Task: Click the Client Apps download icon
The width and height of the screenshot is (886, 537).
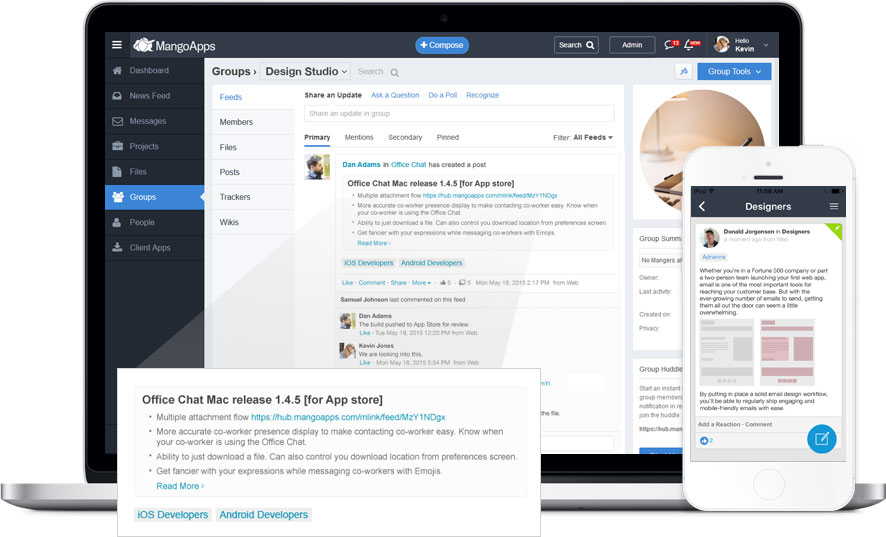Action: 117,248
